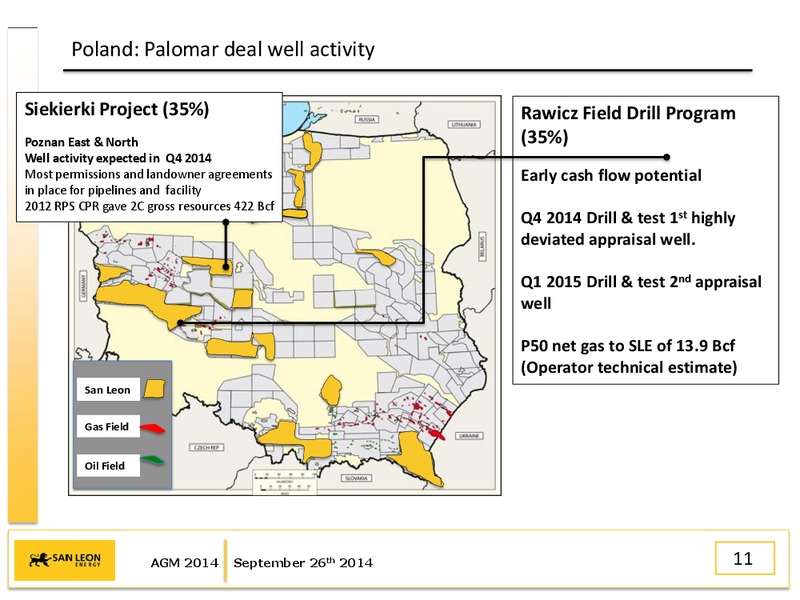The width and height of the screenshot is (800, 600).
Task: Click 'September 26th 2014' footer date
Action: [303, 562]
